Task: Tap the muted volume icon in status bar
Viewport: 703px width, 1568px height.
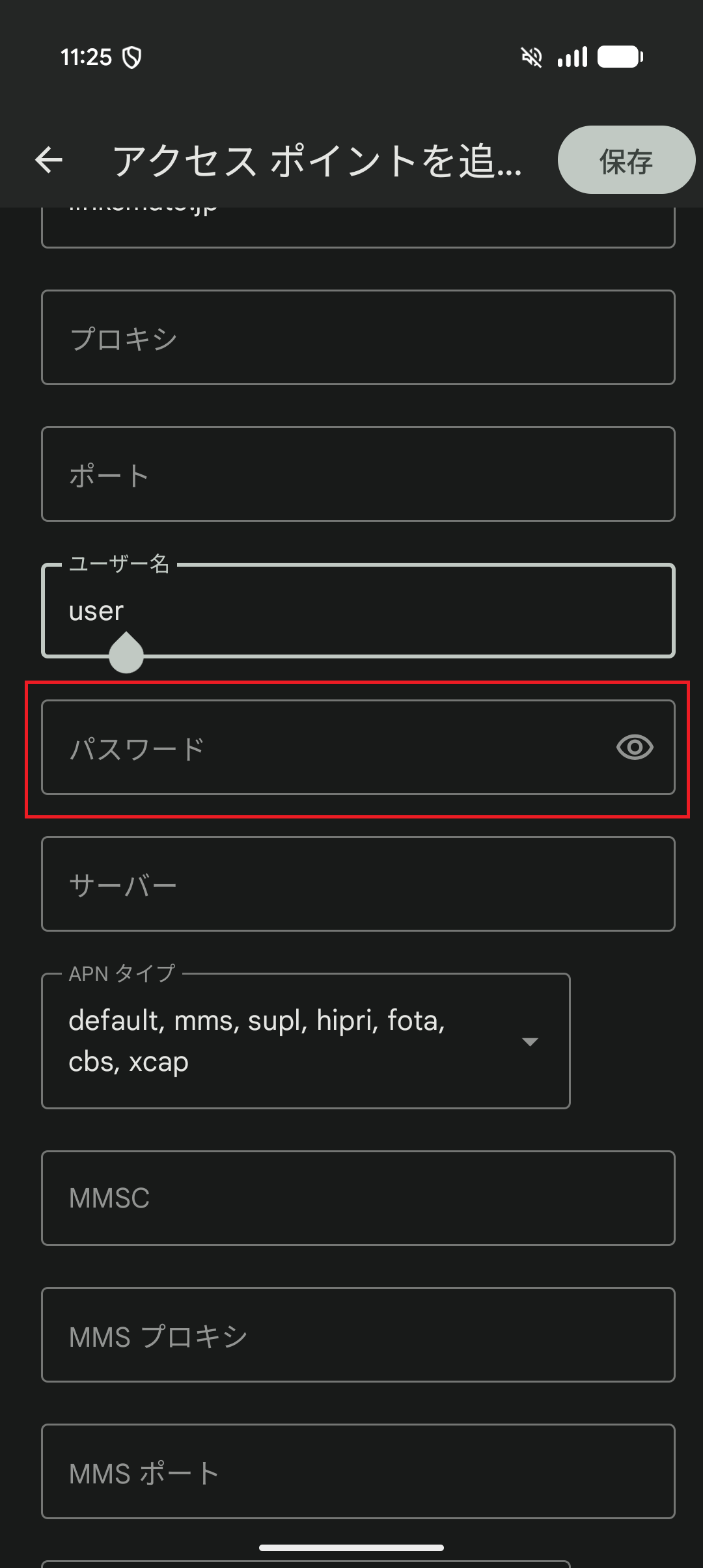Action: [532, 57]
